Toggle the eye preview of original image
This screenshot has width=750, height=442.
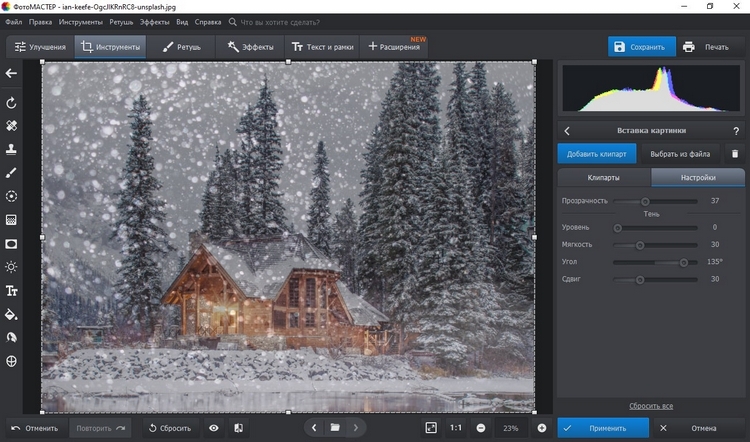(213, 428)
